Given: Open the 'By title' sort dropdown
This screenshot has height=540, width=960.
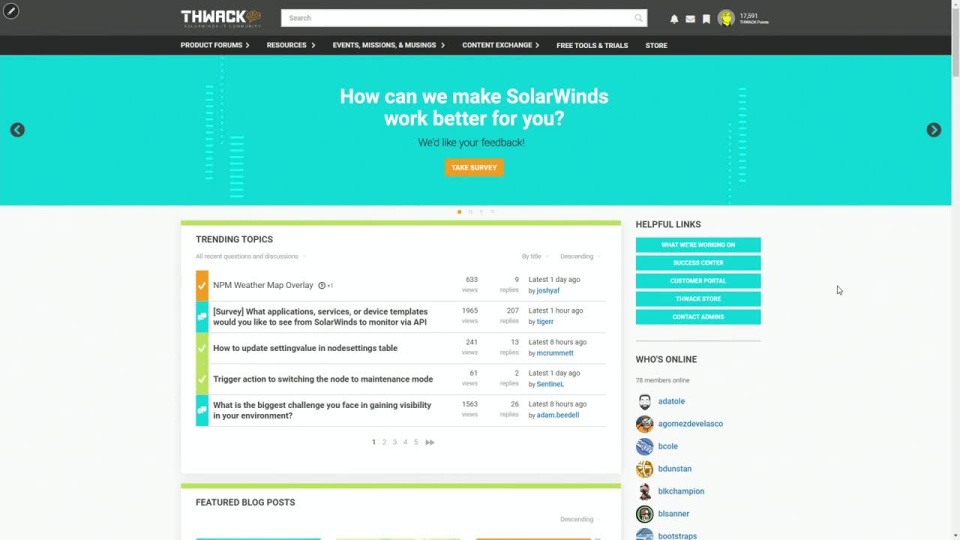Looking at the screenshot, I should 535,257.
